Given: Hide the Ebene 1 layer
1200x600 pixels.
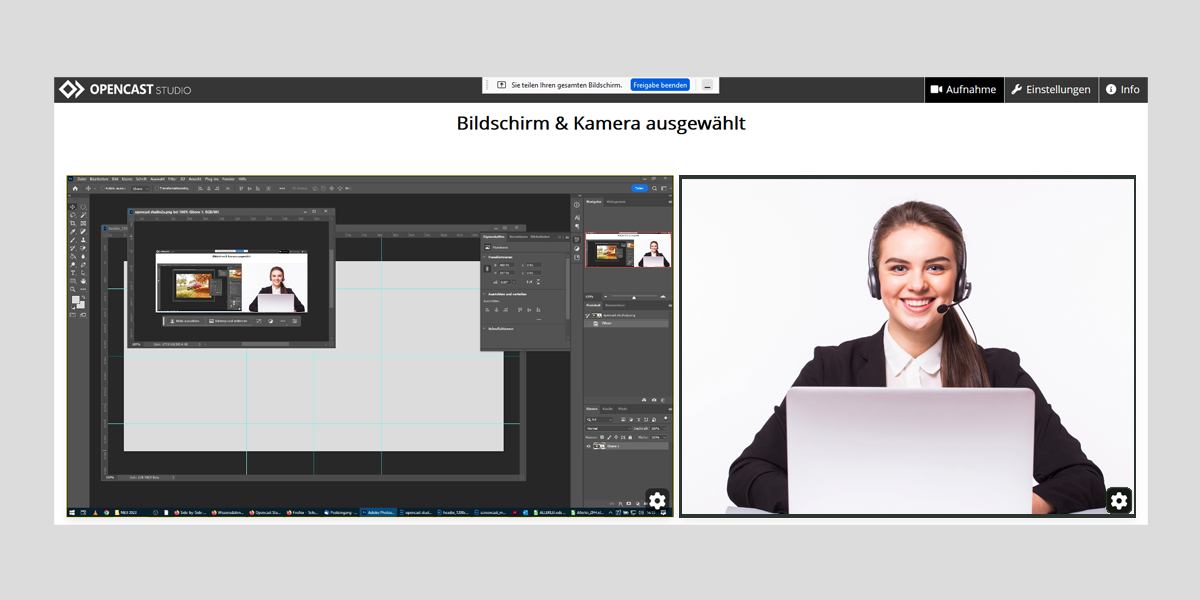Looking at the screenshot, I should pos(588,446).
